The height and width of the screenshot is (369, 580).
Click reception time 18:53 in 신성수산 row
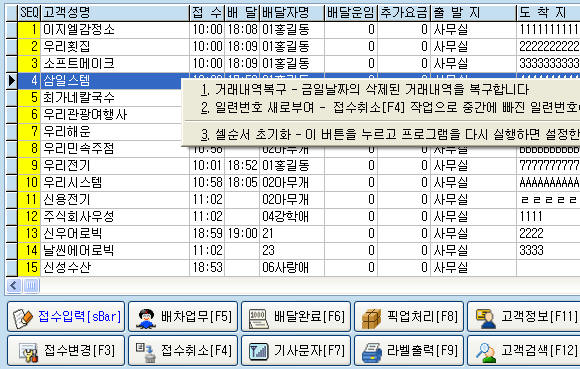208,268
